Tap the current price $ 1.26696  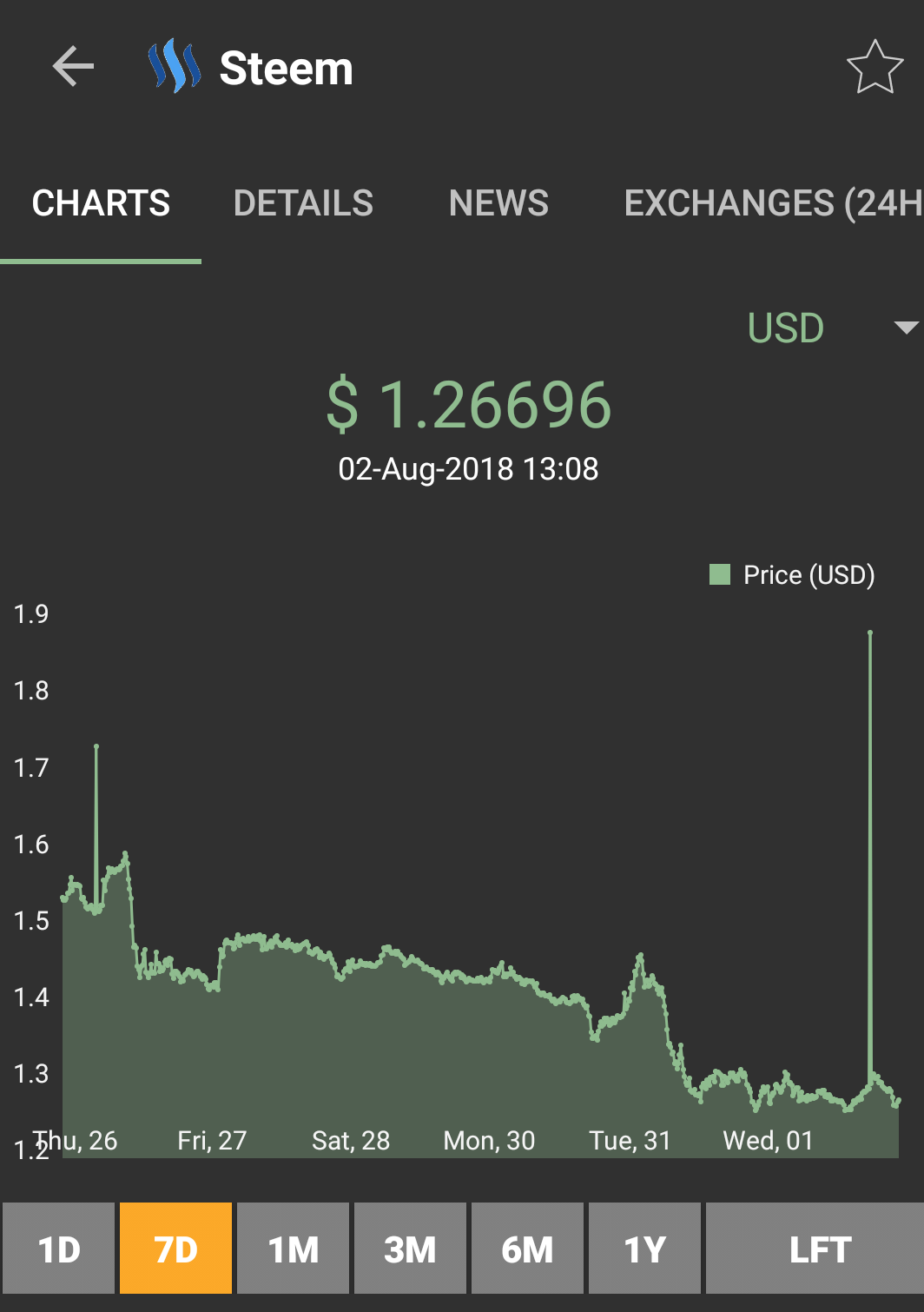coord(469,405)
